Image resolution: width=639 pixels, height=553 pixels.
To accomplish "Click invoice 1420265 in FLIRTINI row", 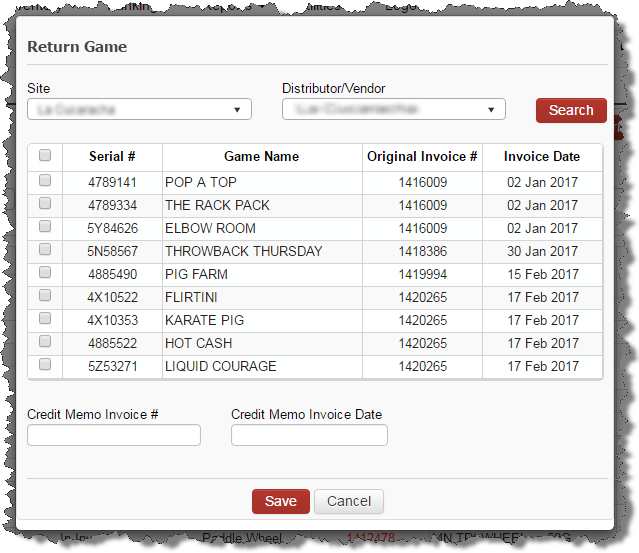I will [423, 297].
